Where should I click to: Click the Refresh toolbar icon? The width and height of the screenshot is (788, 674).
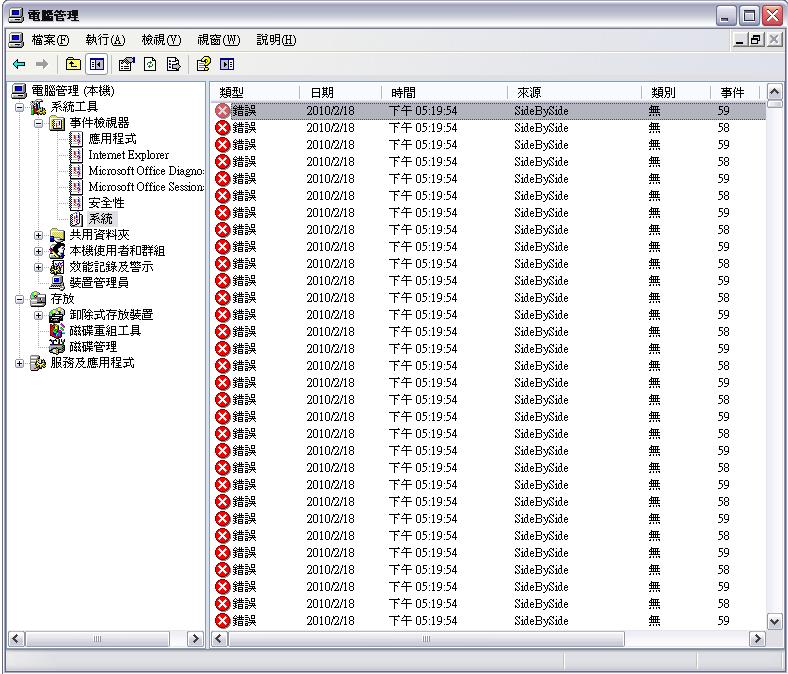tap(150, 64)
